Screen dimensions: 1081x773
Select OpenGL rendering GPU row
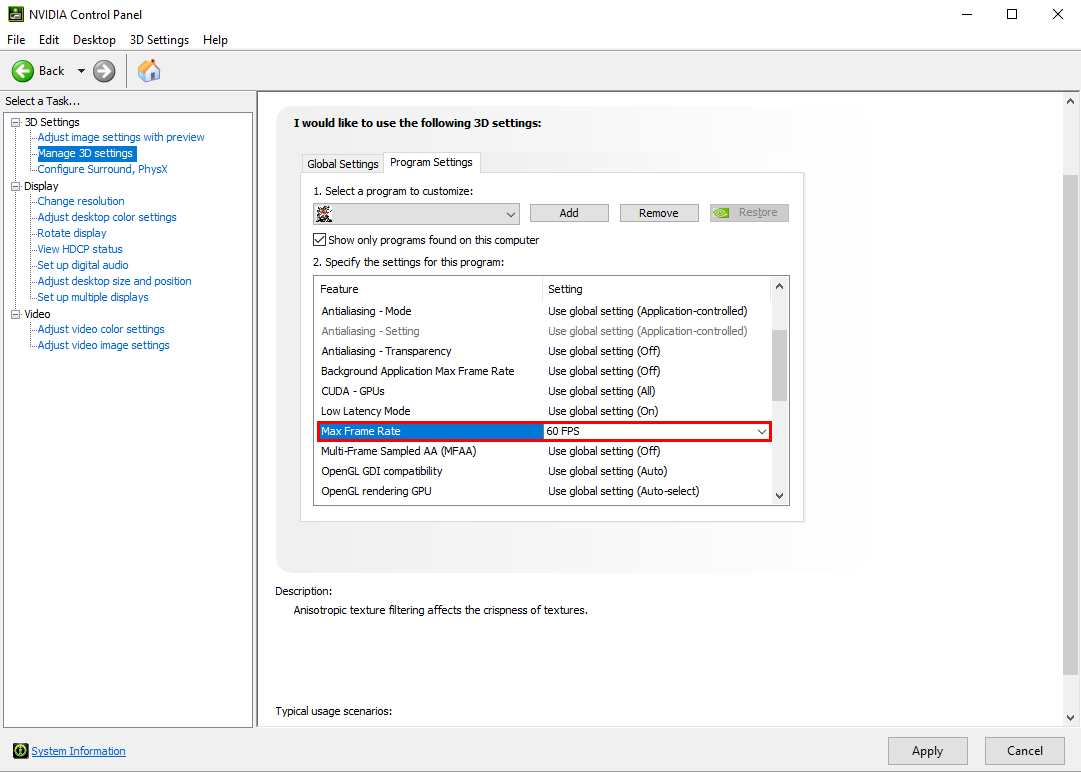click(543, 491)
